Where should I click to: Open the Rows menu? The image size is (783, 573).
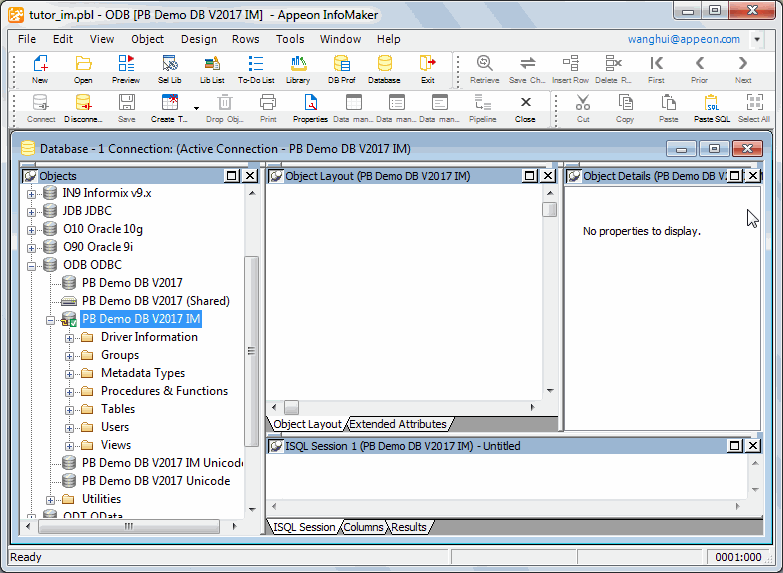coord(245,39)
